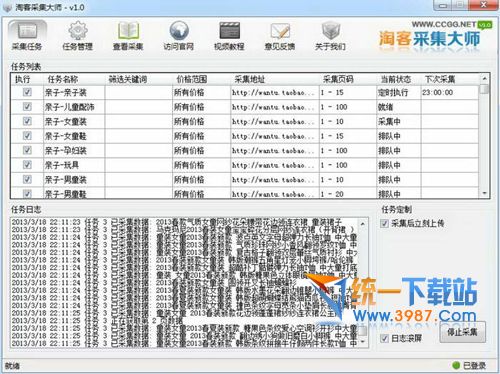Click the 访问官网 globe icon
The width and height of the screenshot is (500, 374).
tap(179, 36)
